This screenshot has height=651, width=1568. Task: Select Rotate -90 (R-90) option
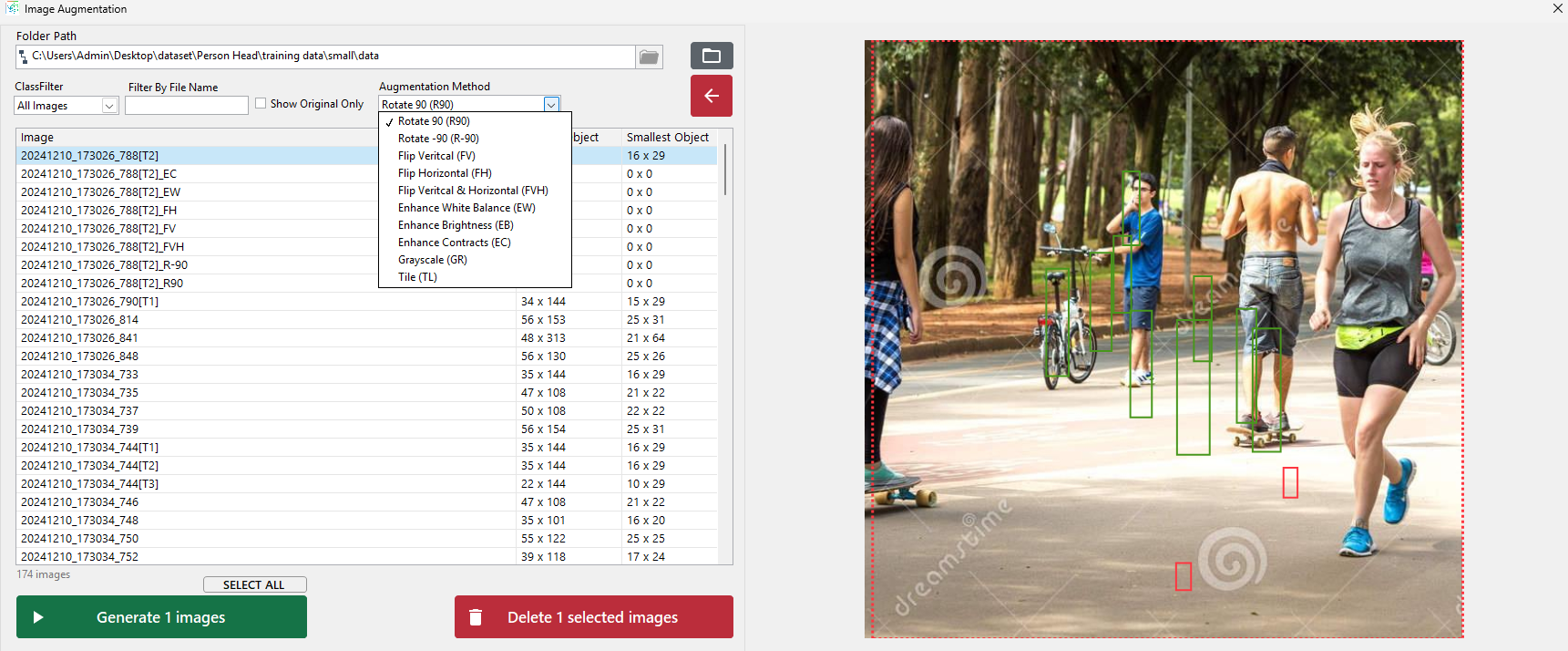click(x=438, y=139)
